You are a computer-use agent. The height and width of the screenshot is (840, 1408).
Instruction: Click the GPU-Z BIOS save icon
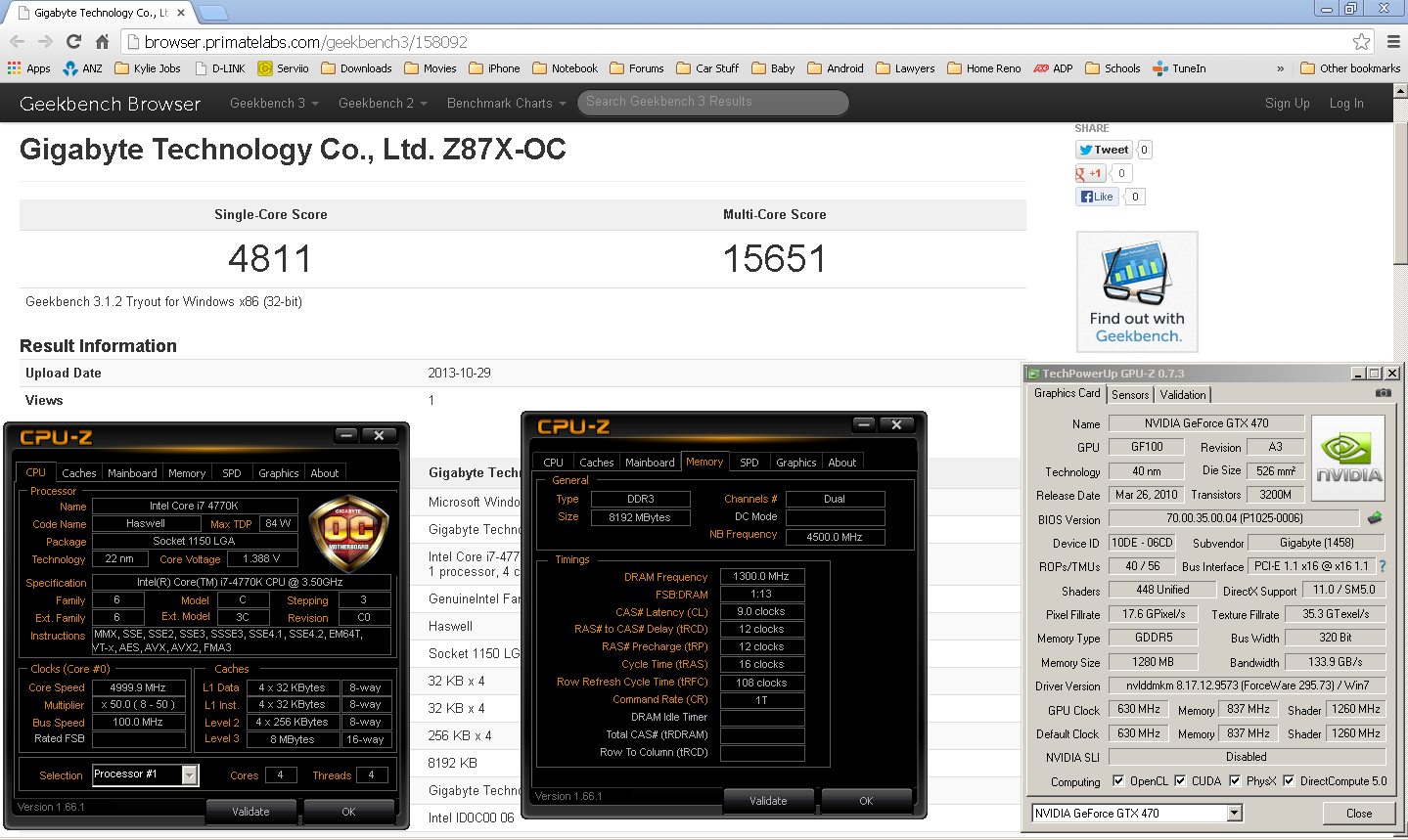coord(1375,518)
